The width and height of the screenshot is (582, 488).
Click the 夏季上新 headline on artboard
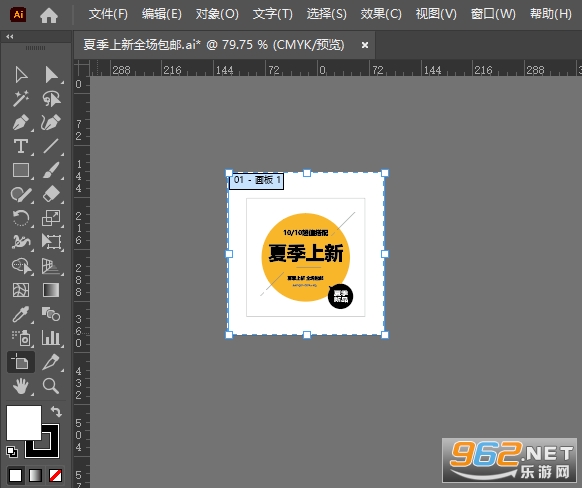(306, 253)
